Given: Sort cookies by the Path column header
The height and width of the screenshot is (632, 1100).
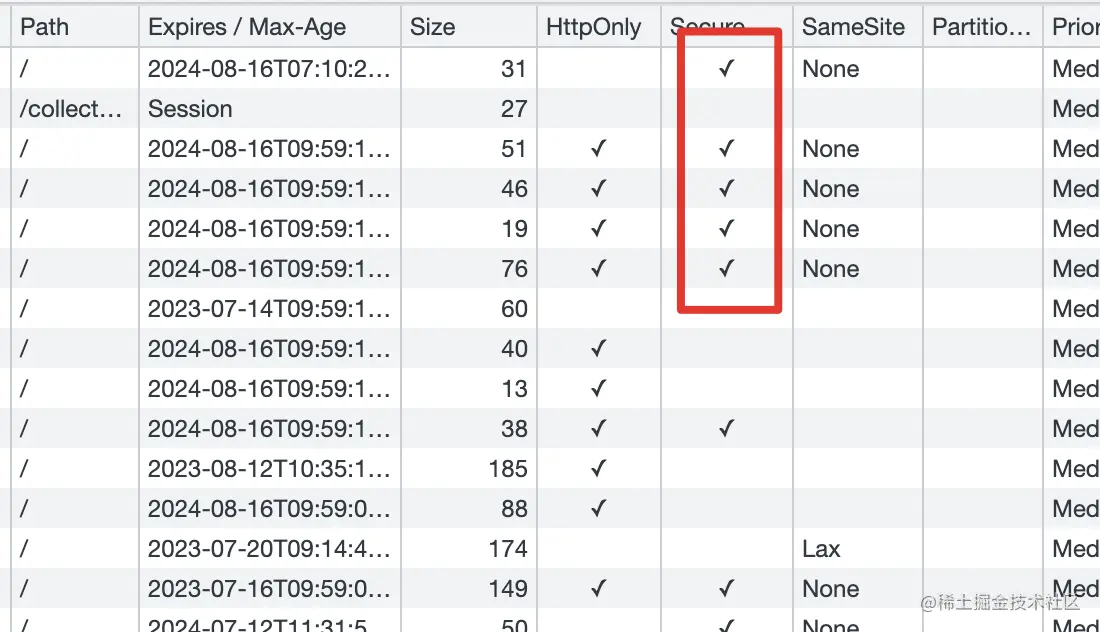Looking at the screenshot, I should [x=74, y=27].
